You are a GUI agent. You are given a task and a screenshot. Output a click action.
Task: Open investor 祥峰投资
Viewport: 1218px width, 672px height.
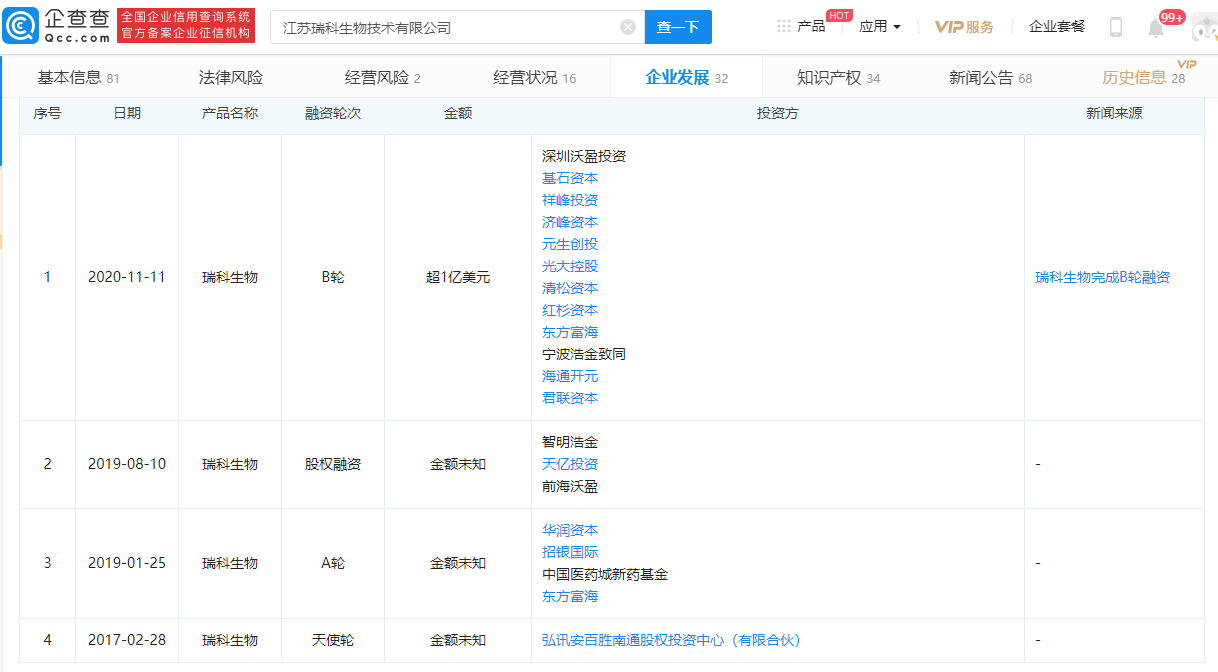(570, 200)
